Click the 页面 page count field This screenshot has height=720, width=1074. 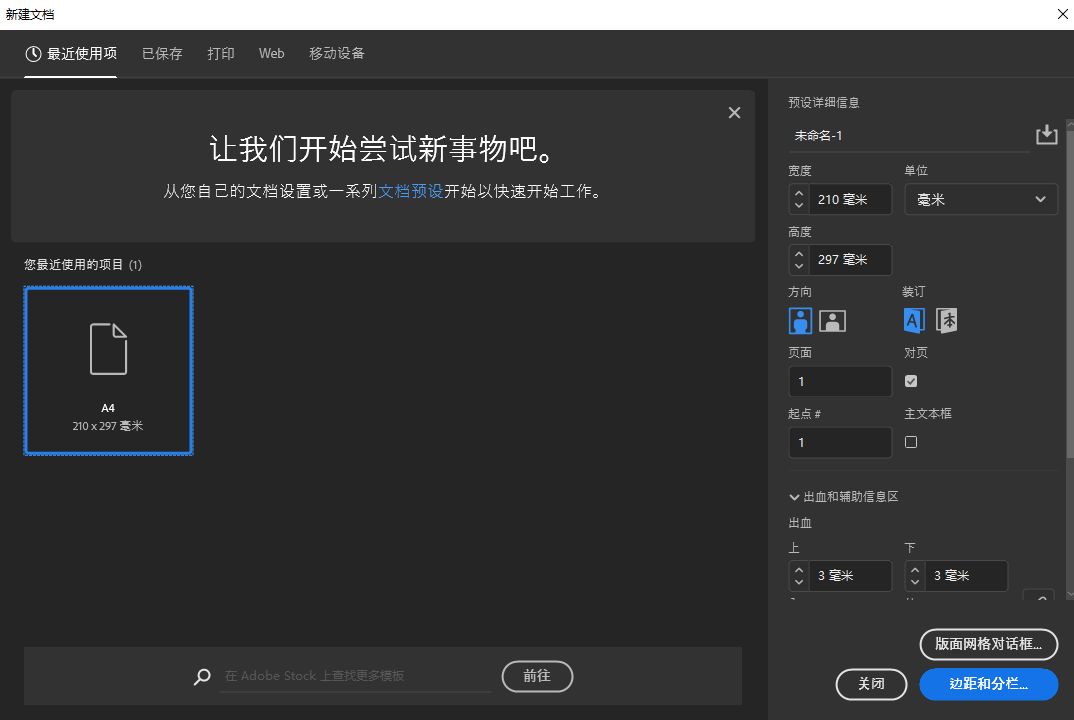tap(840, 381)
